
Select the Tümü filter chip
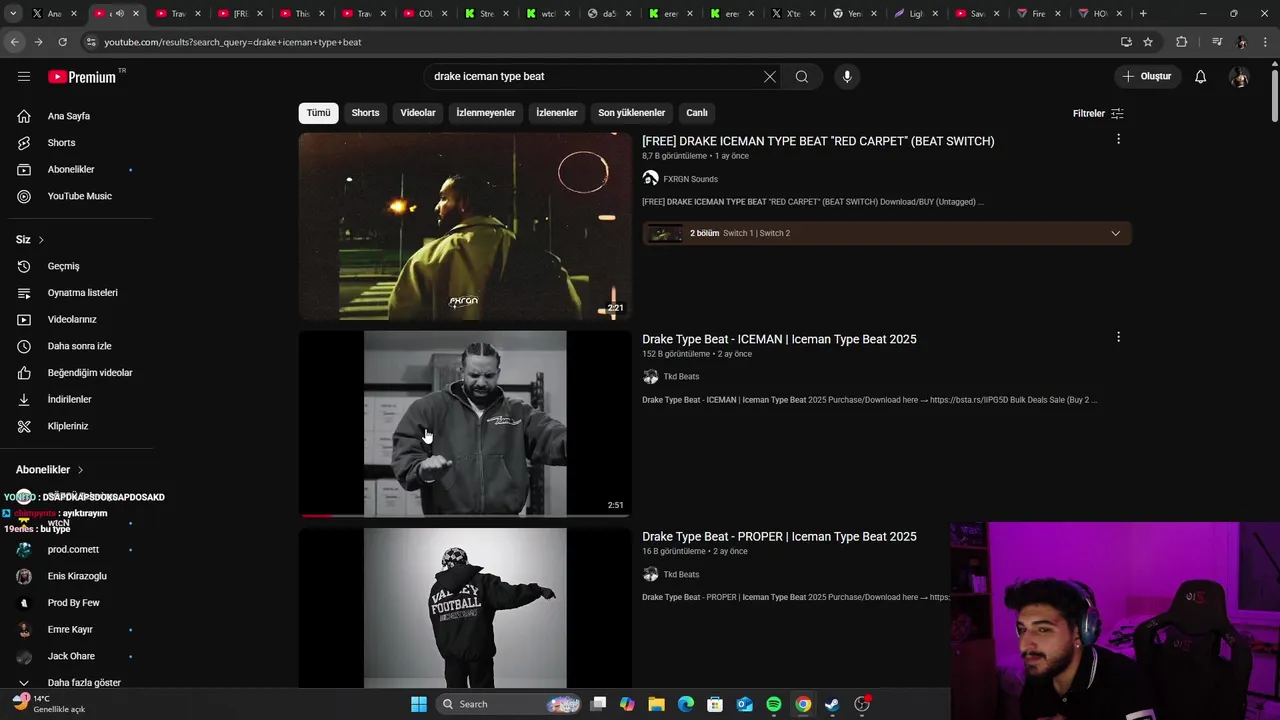pyautogui.click(x=318, y=113)
